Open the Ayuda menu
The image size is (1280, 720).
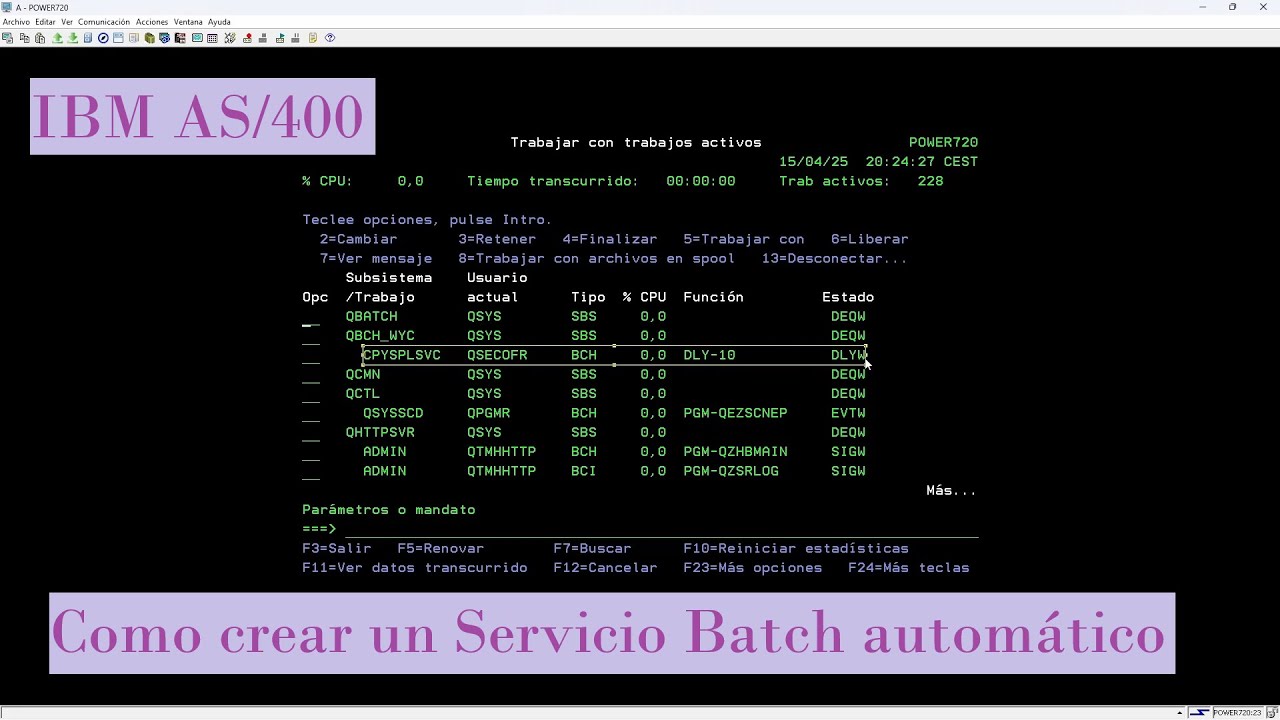pyautogui.click(x=219, y=22)
